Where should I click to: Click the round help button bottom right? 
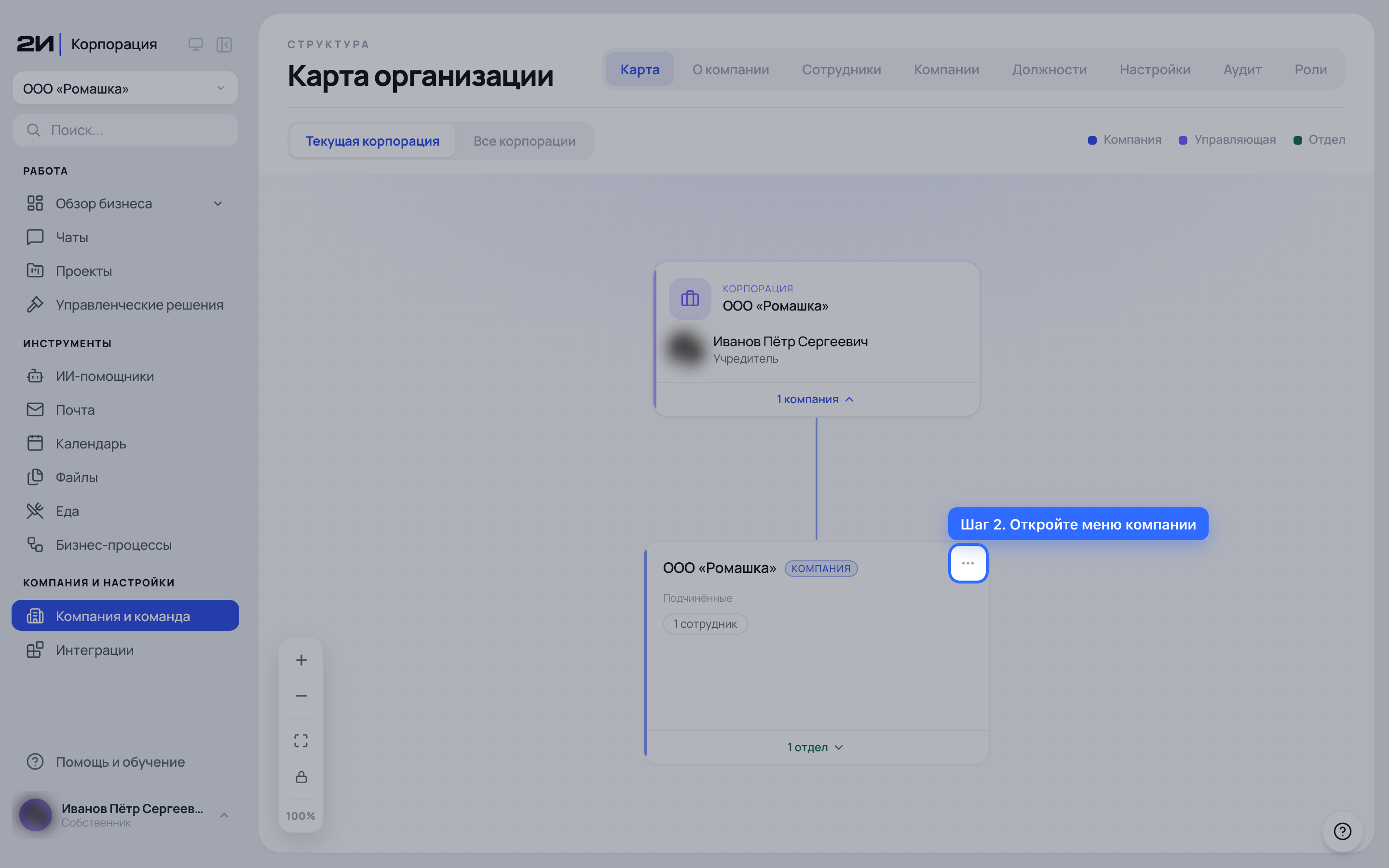click(x=1343, y=831)
